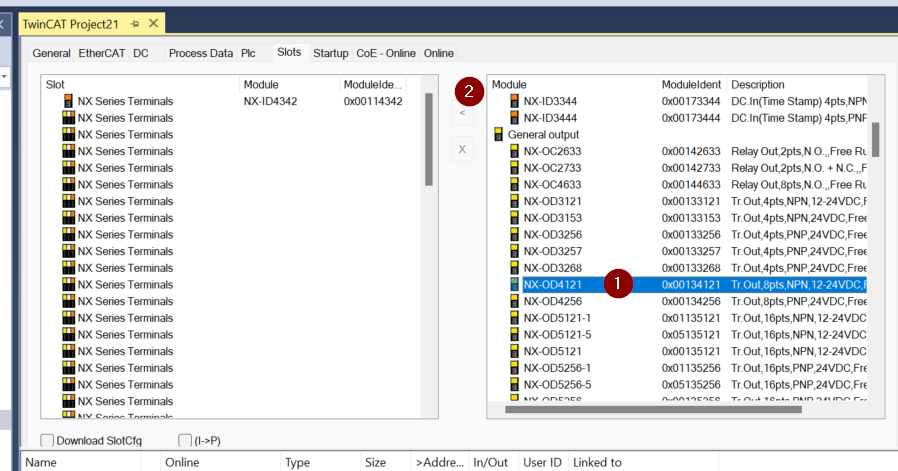This screenshot has width=898, height=471.
Task: Click the icon next to NX-OD5256-5
Action: click(x=514, y=384)
